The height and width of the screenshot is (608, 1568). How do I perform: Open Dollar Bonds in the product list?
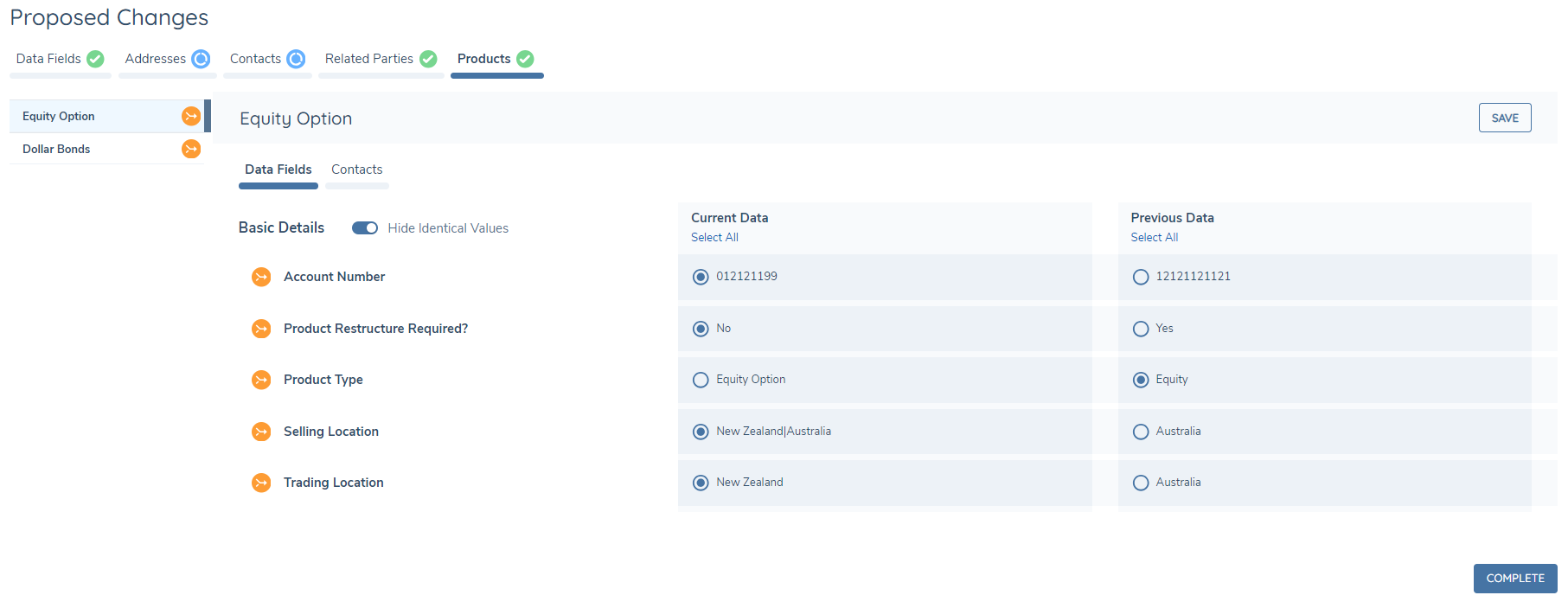[x=56, y=149]
